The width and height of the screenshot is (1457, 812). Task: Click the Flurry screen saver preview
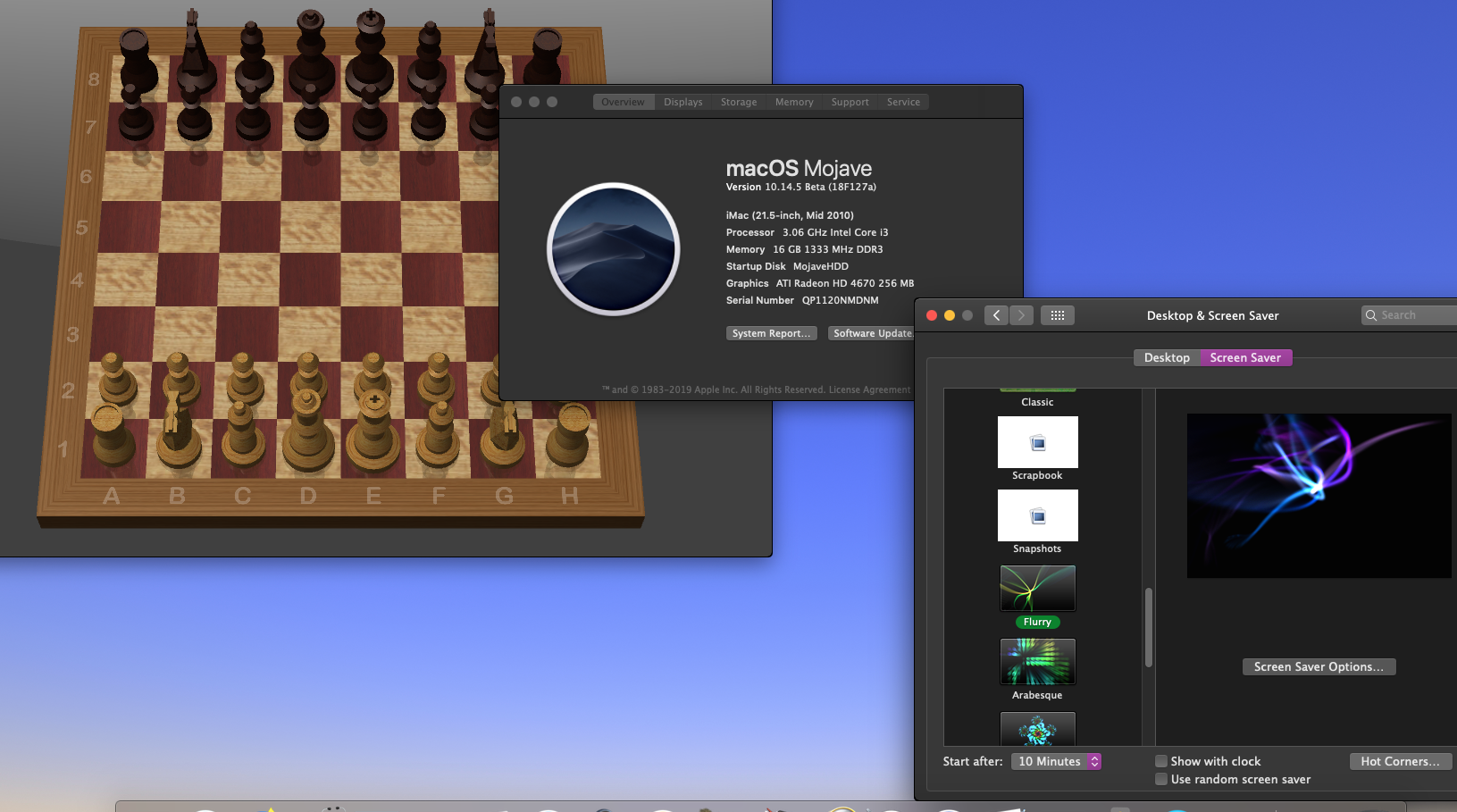[1319, 496]
